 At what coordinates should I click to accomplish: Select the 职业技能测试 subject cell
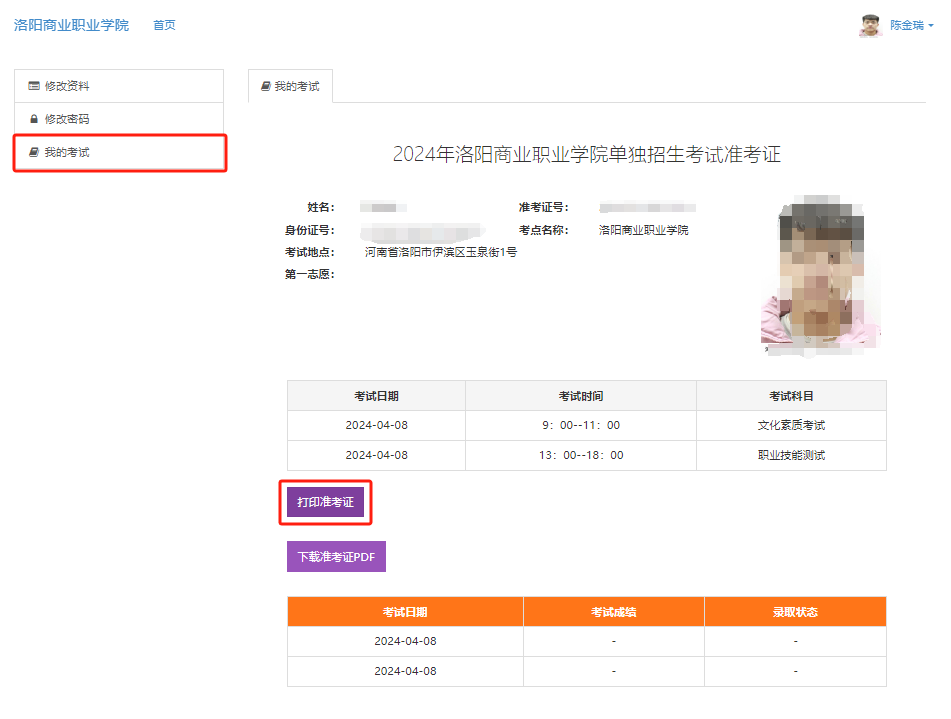point(791,455)
